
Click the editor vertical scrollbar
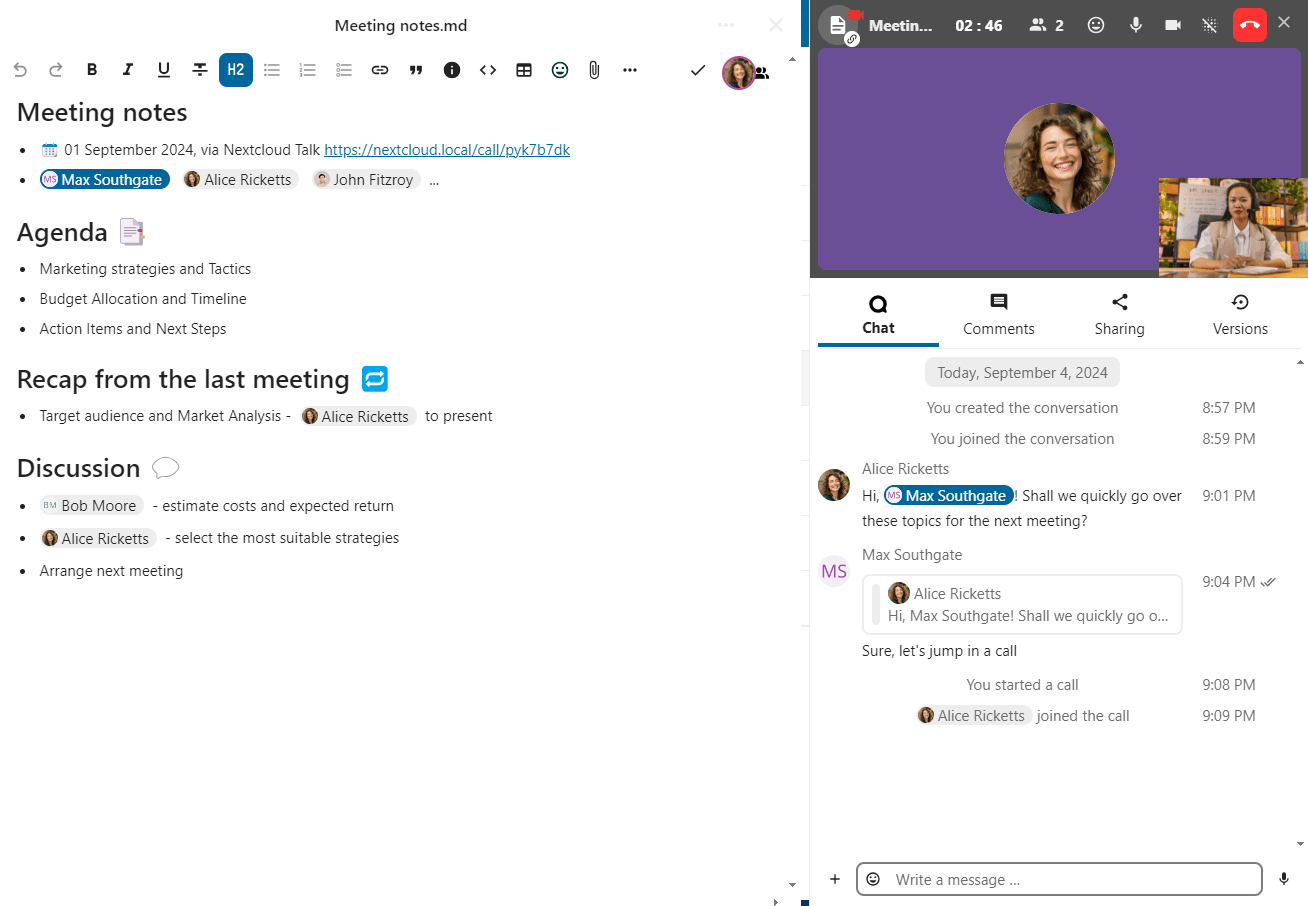pos(792,470)
